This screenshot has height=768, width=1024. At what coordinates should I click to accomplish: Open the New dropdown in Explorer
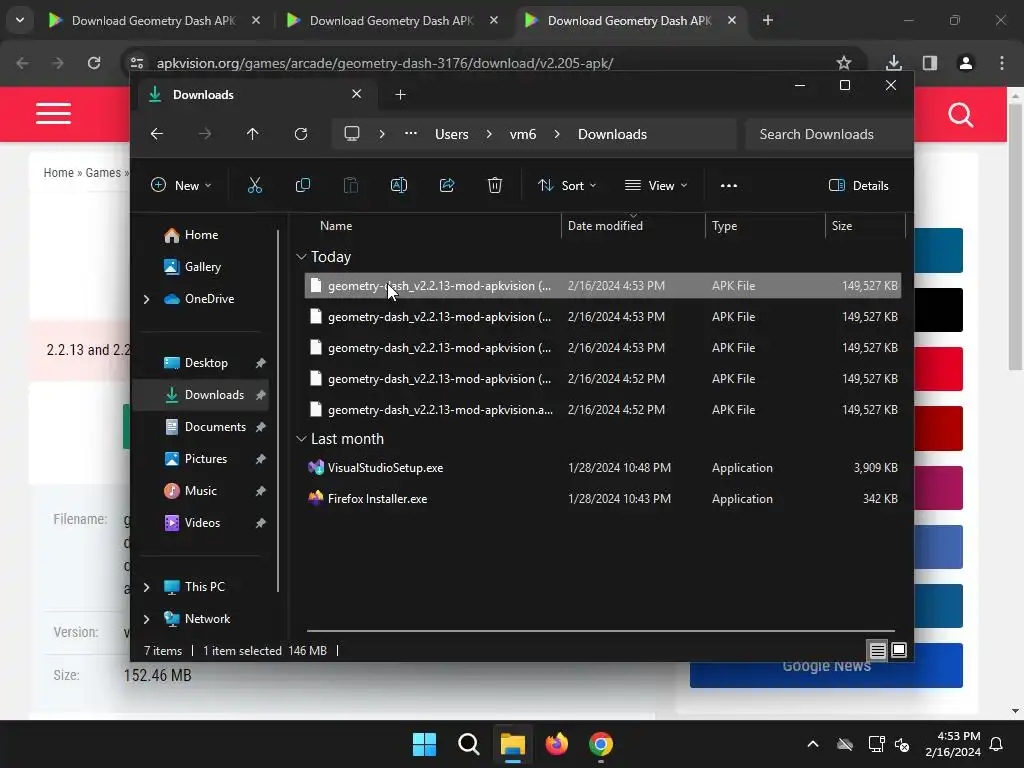182,185
